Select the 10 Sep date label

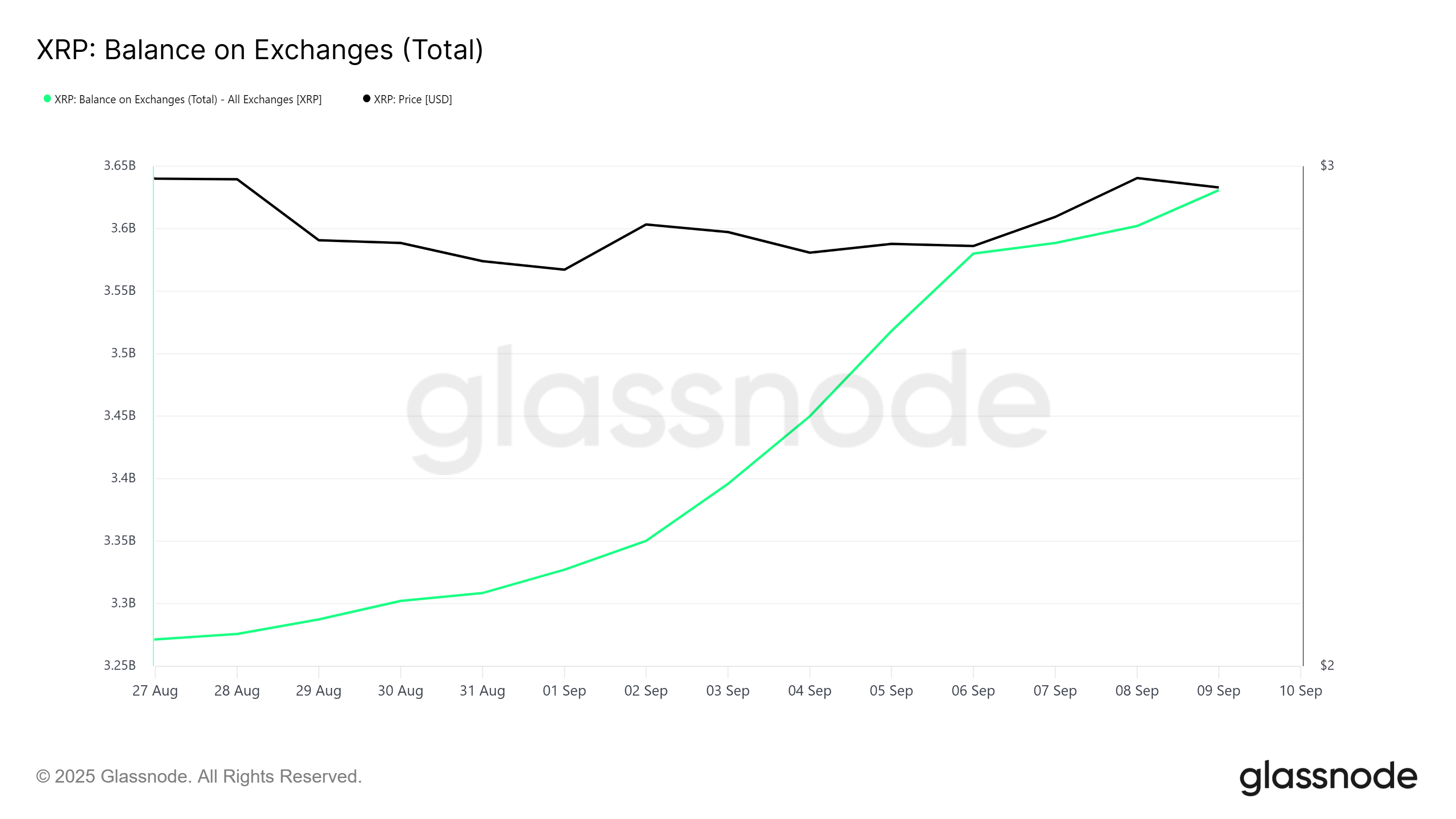click(x=1300, y=691)
